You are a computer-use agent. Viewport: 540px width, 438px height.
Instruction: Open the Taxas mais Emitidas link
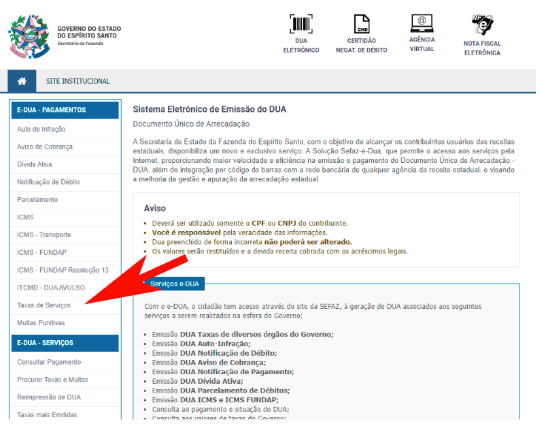47,415
